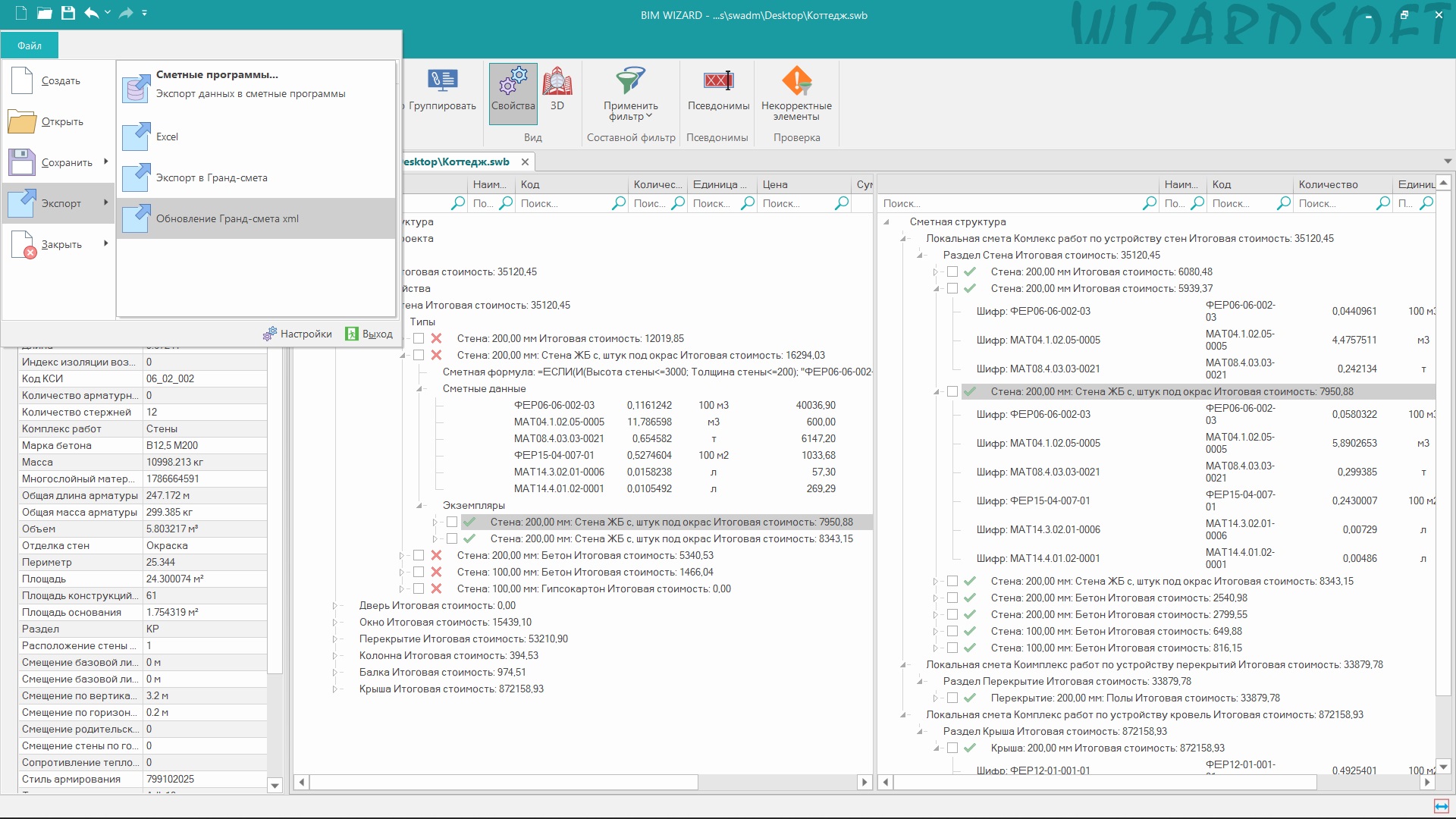Open Применить фильтр funnel tool
This screenshot has height=819, width=1456.
[x=630, y=93]
